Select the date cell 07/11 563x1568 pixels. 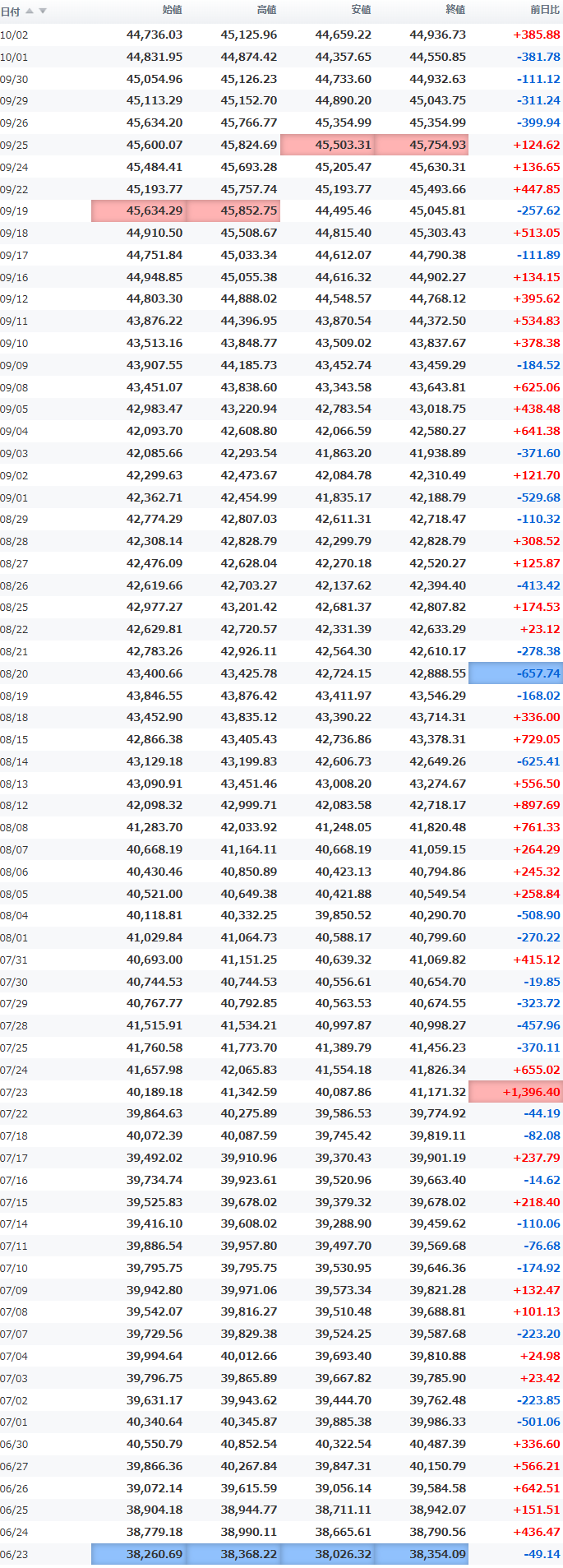(14, 1246)
